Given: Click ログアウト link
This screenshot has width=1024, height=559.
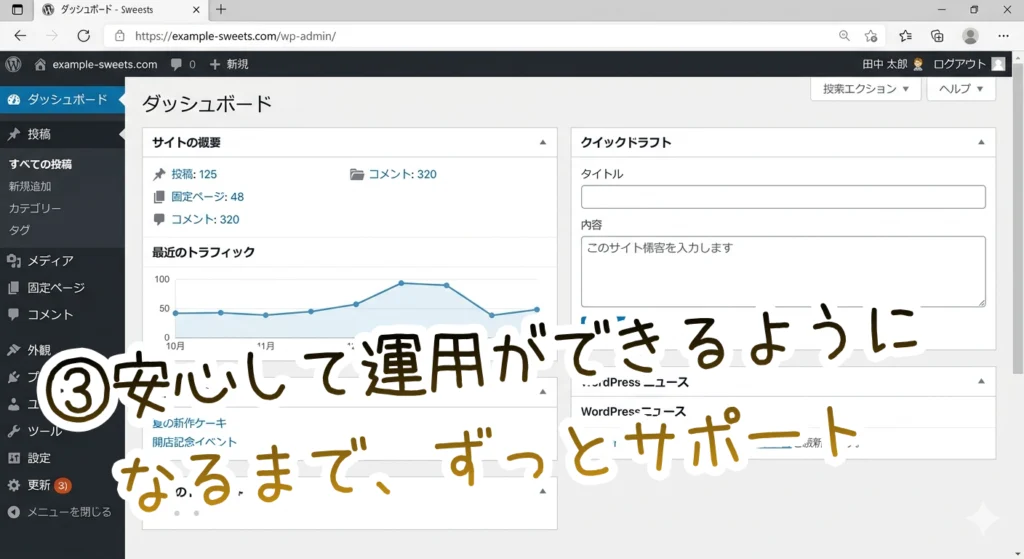Looking at the screenshot, I should click(x=959, y=64).
